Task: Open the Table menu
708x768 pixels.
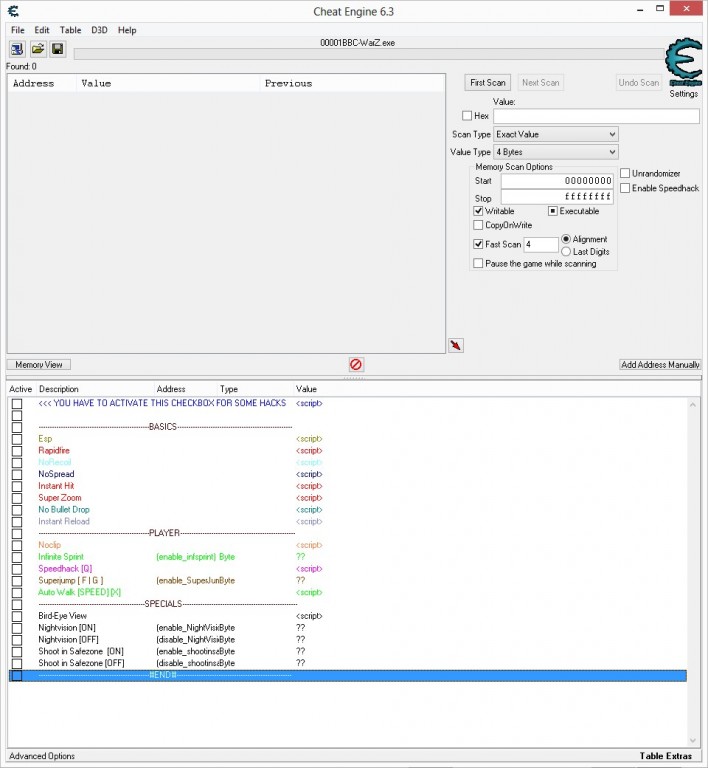Action: pyautogui.click(x=70, y=31)
